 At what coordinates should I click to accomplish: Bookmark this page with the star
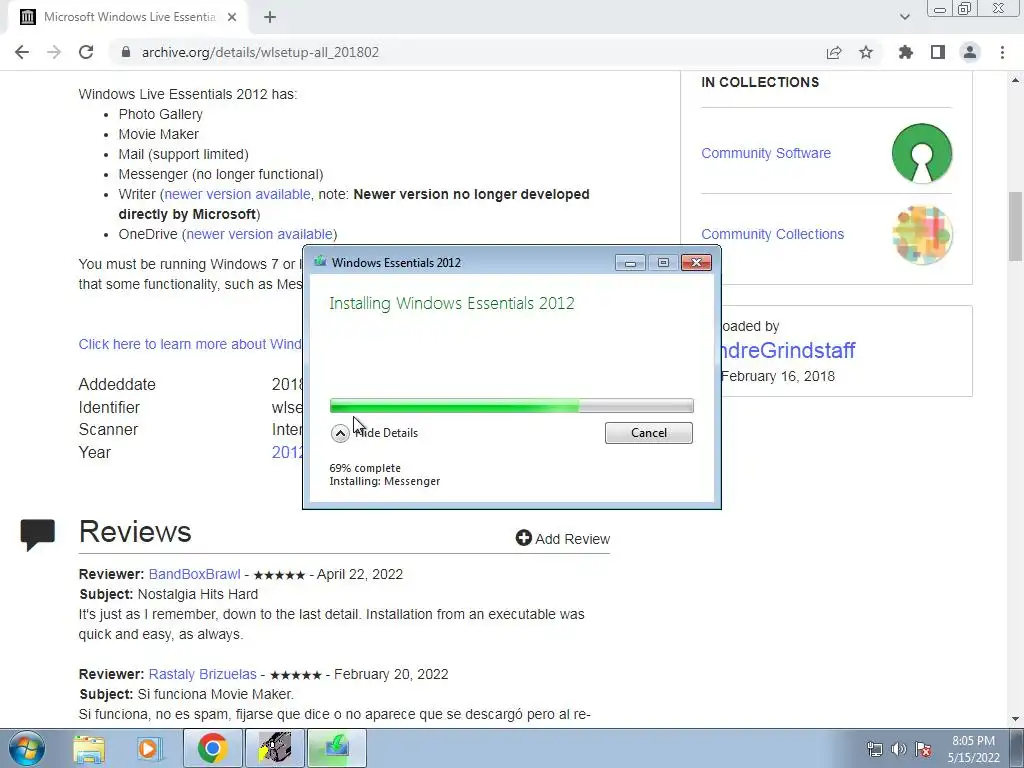tap(866, 52)
